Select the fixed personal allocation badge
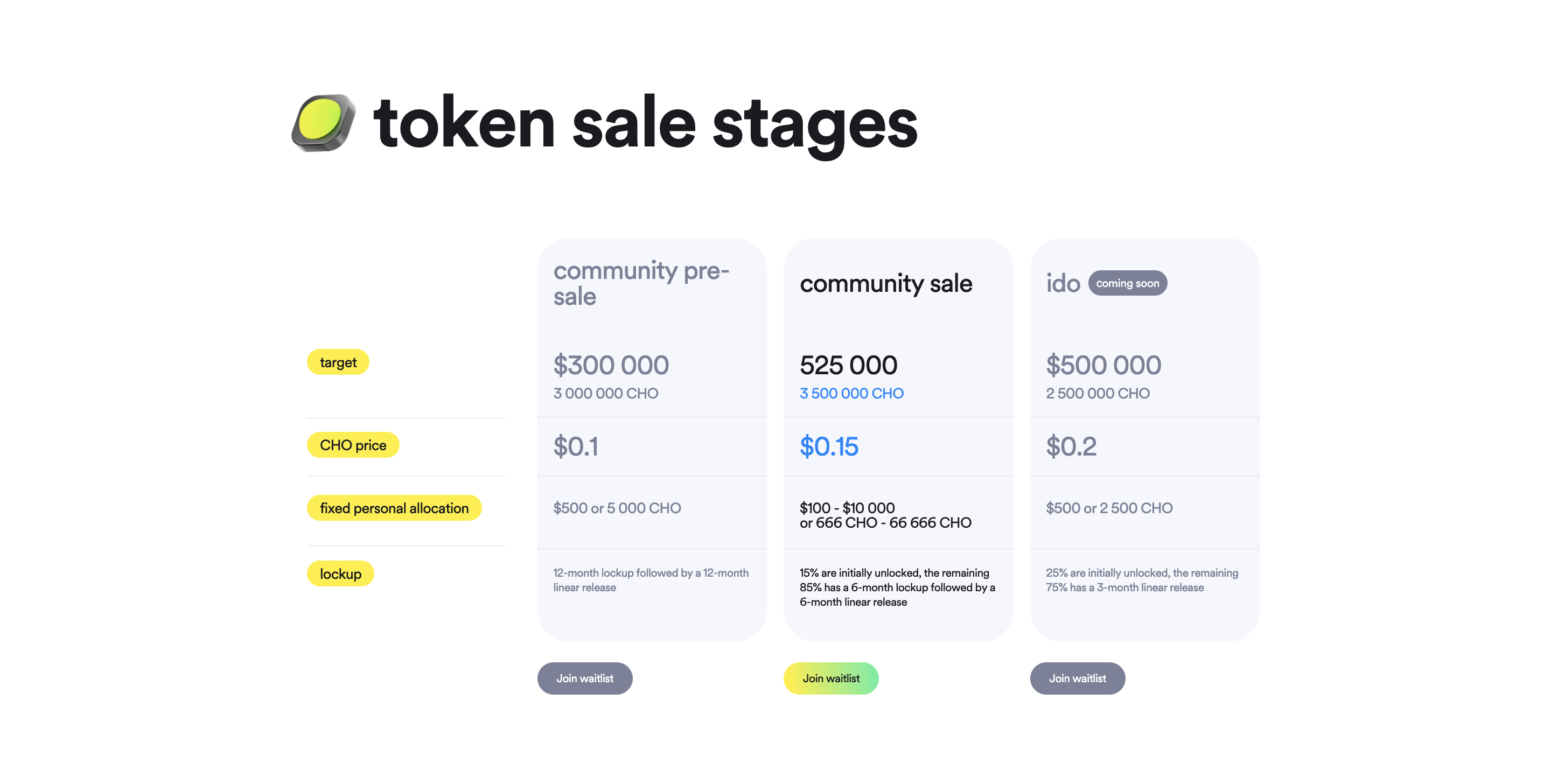This screenshot has width=1551, height=784. 394,508
